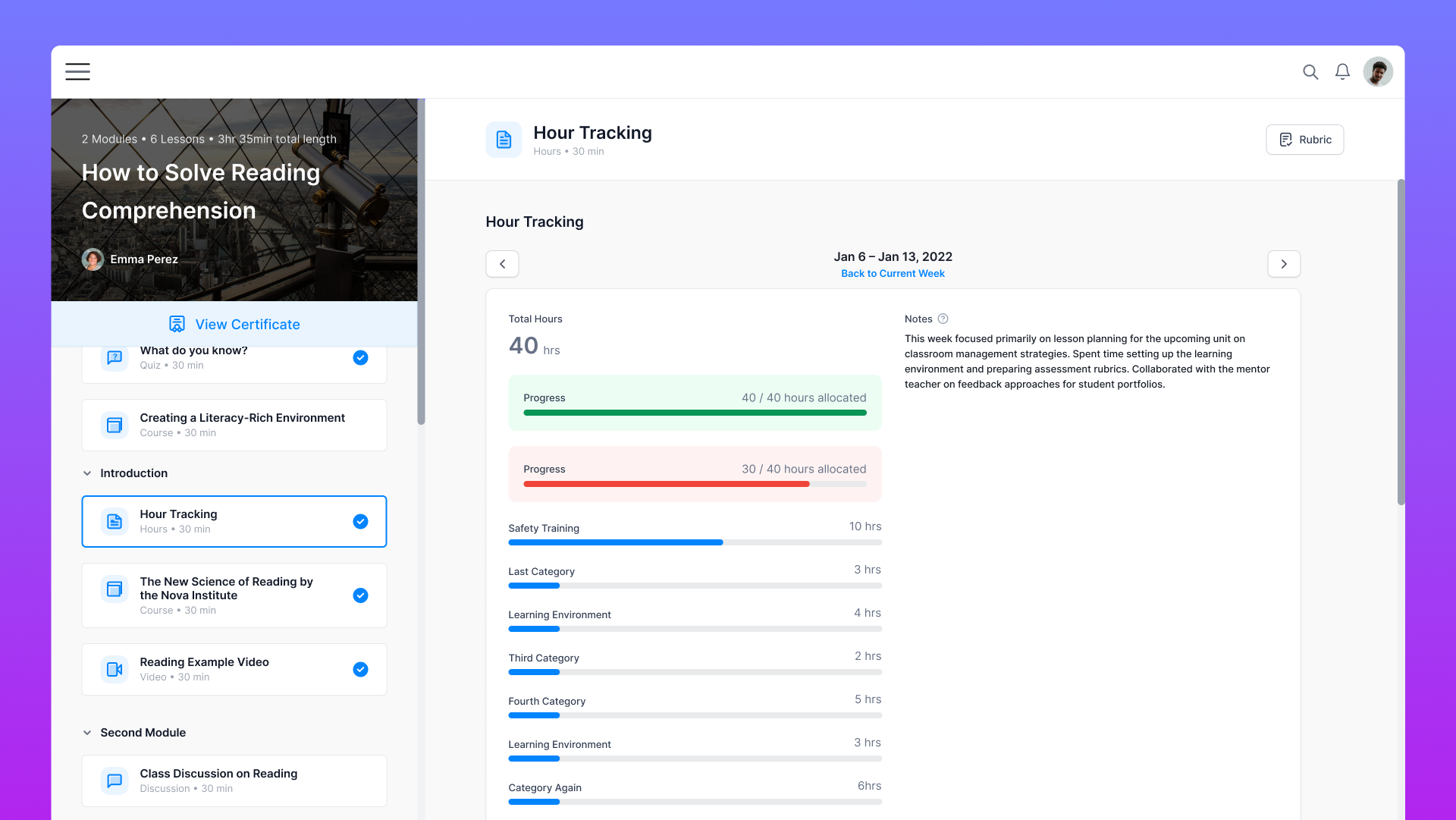This screenshot has height=820, width=1456.
Task: Collapse the Second Module section
Action: coord(87,733)
